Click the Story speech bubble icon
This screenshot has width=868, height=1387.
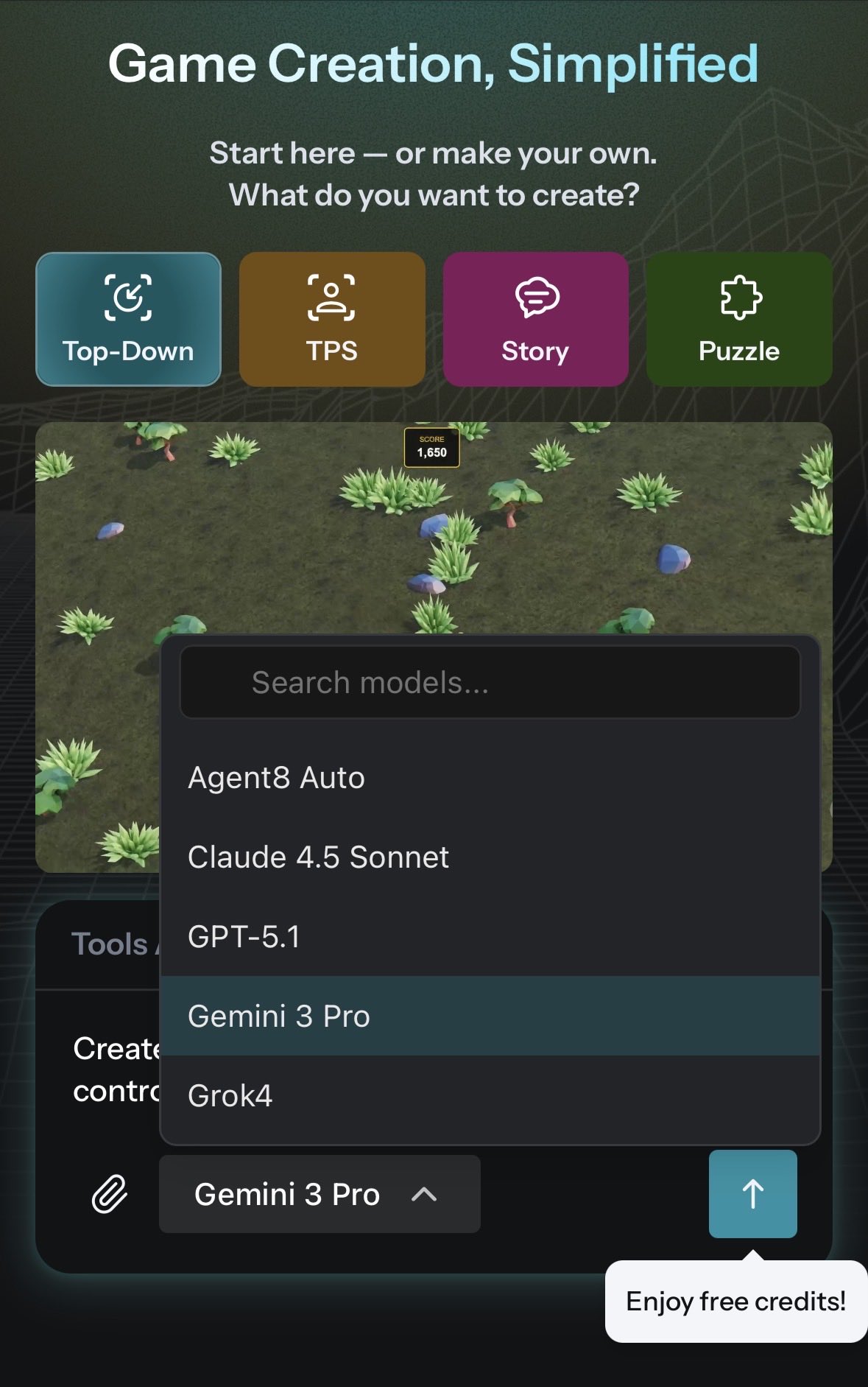tap(537, 298)
